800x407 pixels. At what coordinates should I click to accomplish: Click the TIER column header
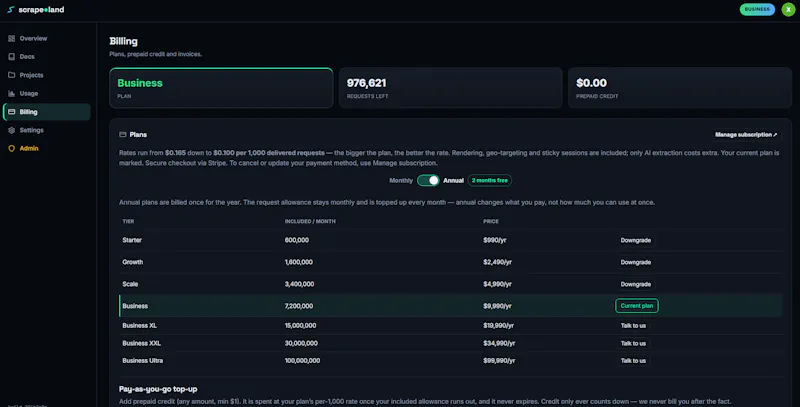tap(128, 221)
